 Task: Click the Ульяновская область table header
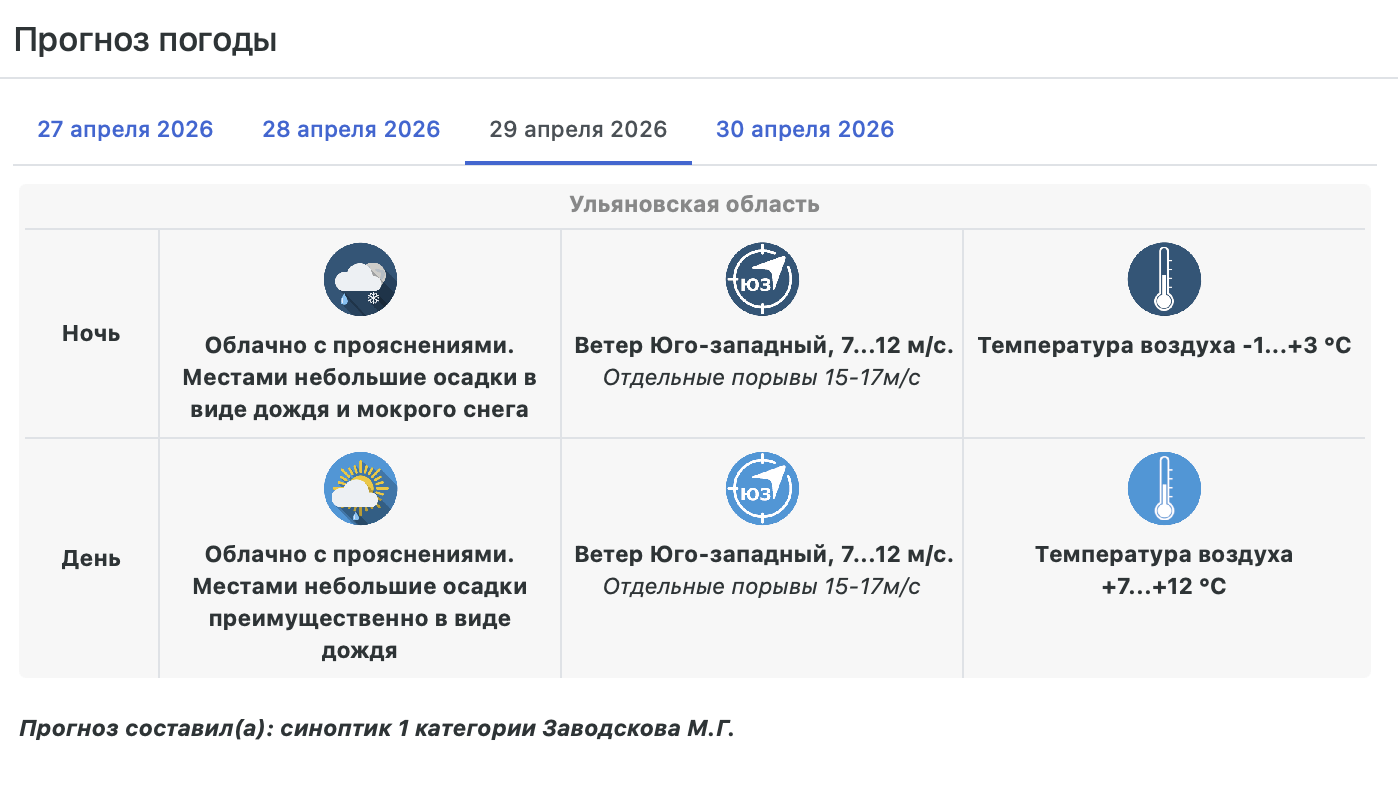tap(694, 205)
